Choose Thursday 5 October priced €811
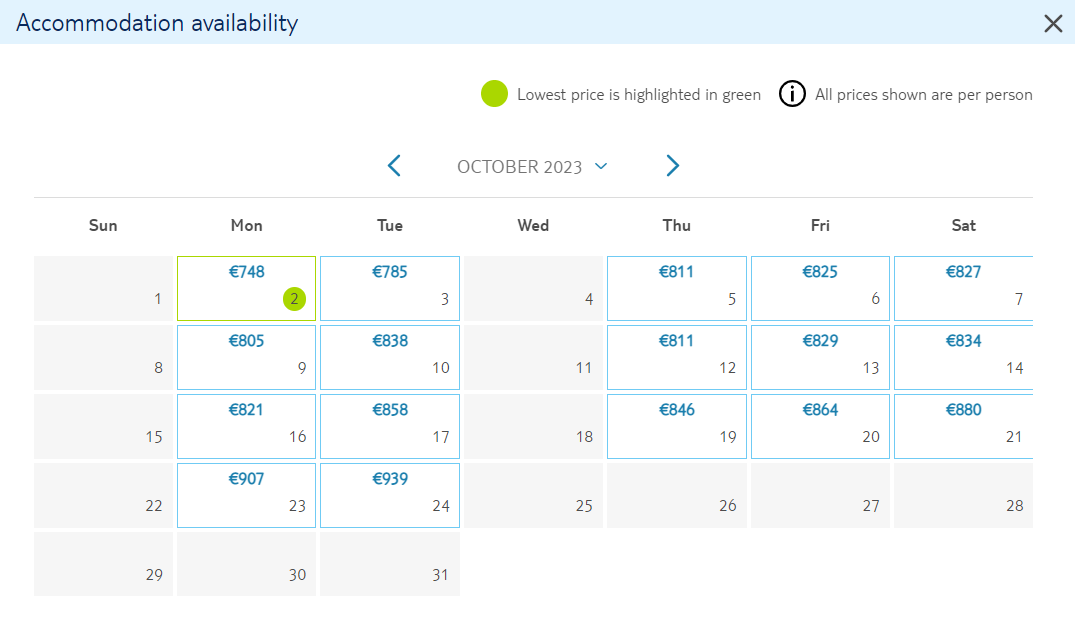Screen dimensions: 1075x621 [677, 289]
